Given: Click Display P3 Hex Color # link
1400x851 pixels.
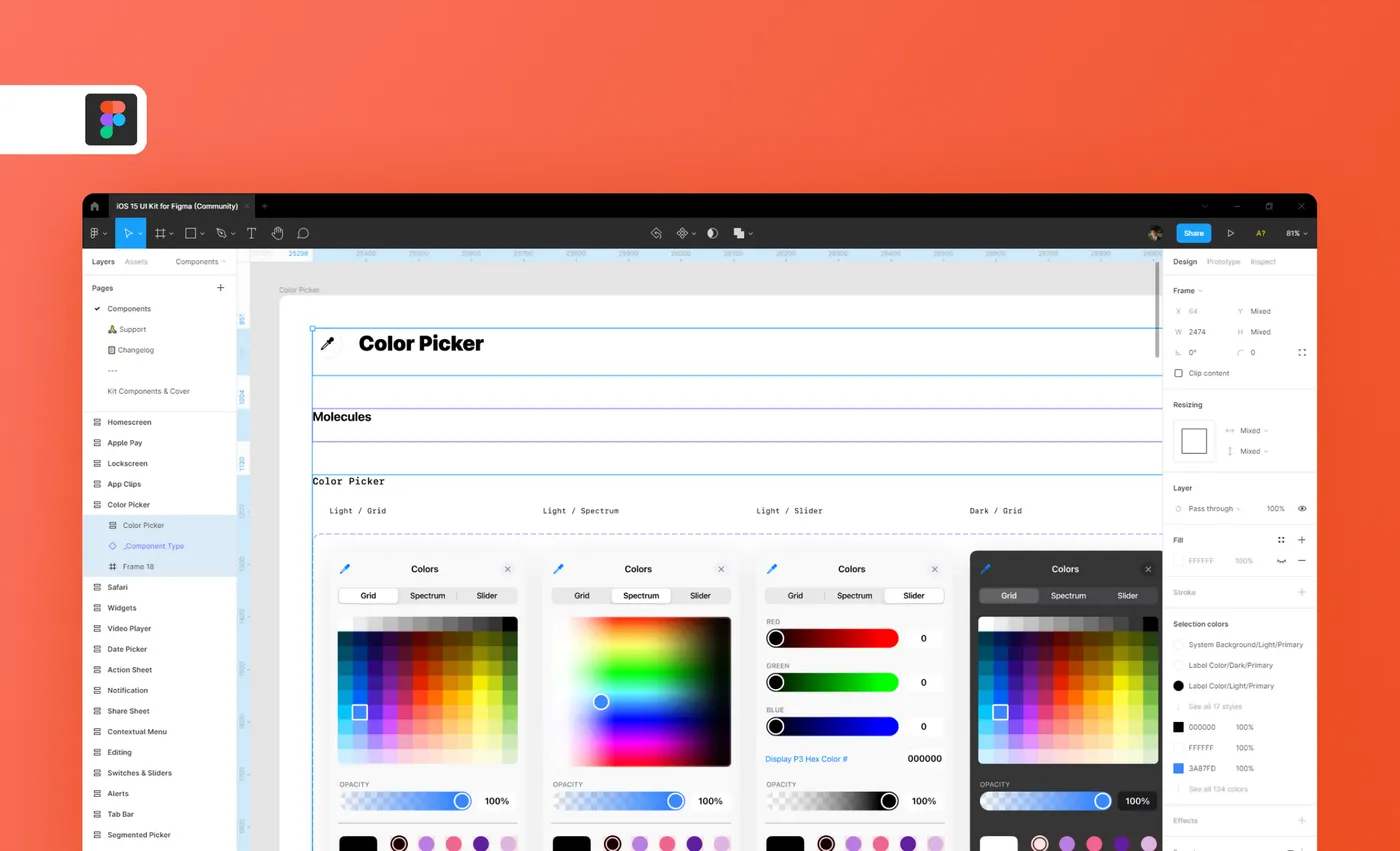Looking at the screenshot, I should (806, 759).
